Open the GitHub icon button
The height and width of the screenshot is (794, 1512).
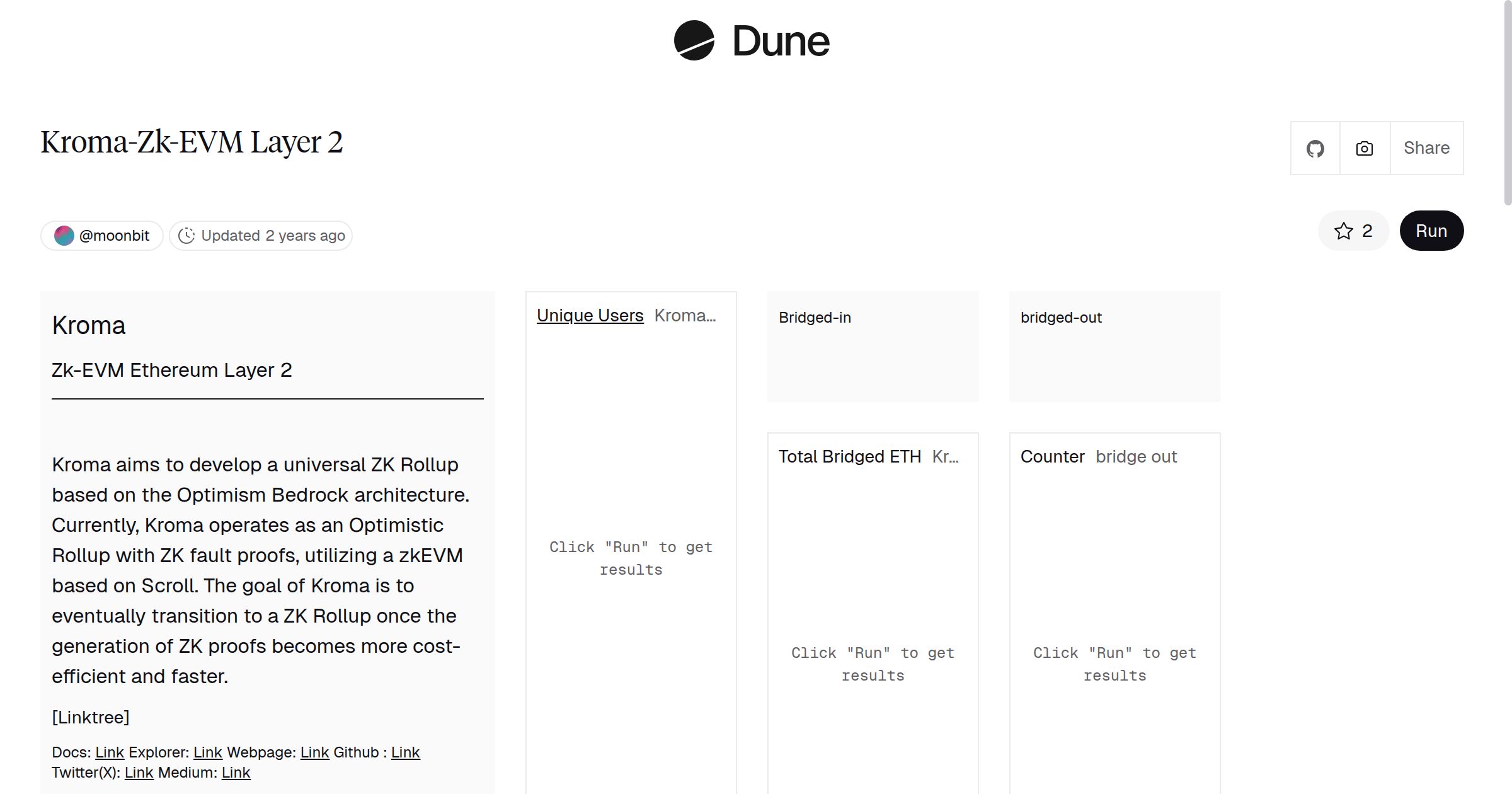(1315, 149)
